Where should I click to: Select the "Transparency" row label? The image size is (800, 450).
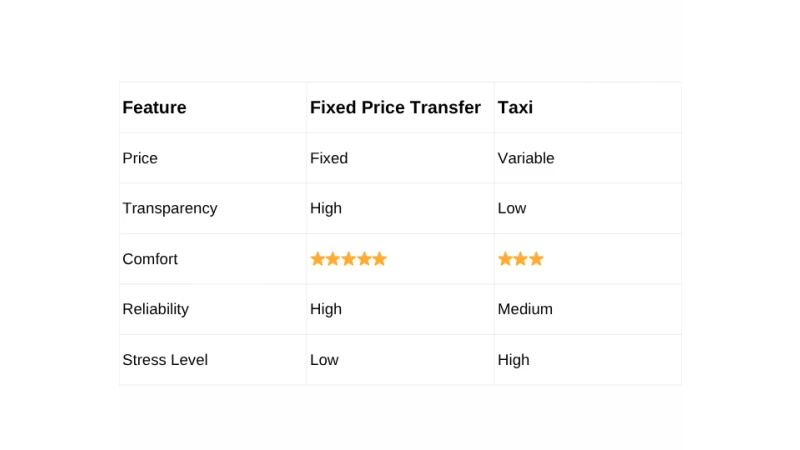[169, 209]
